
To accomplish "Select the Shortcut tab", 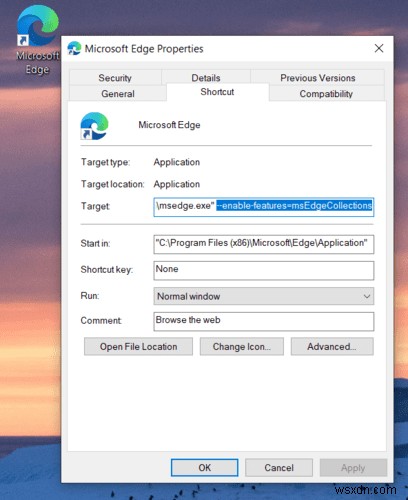I will click(x=217, y=92).
